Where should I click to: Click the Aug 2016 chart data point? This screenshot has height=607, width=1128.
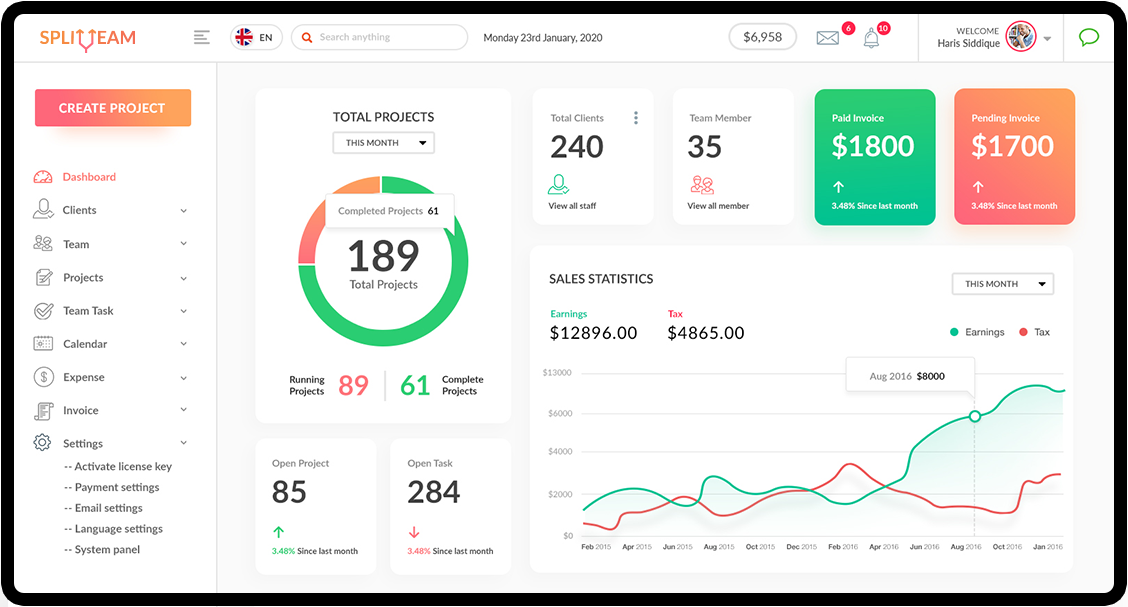pos(975,416)
